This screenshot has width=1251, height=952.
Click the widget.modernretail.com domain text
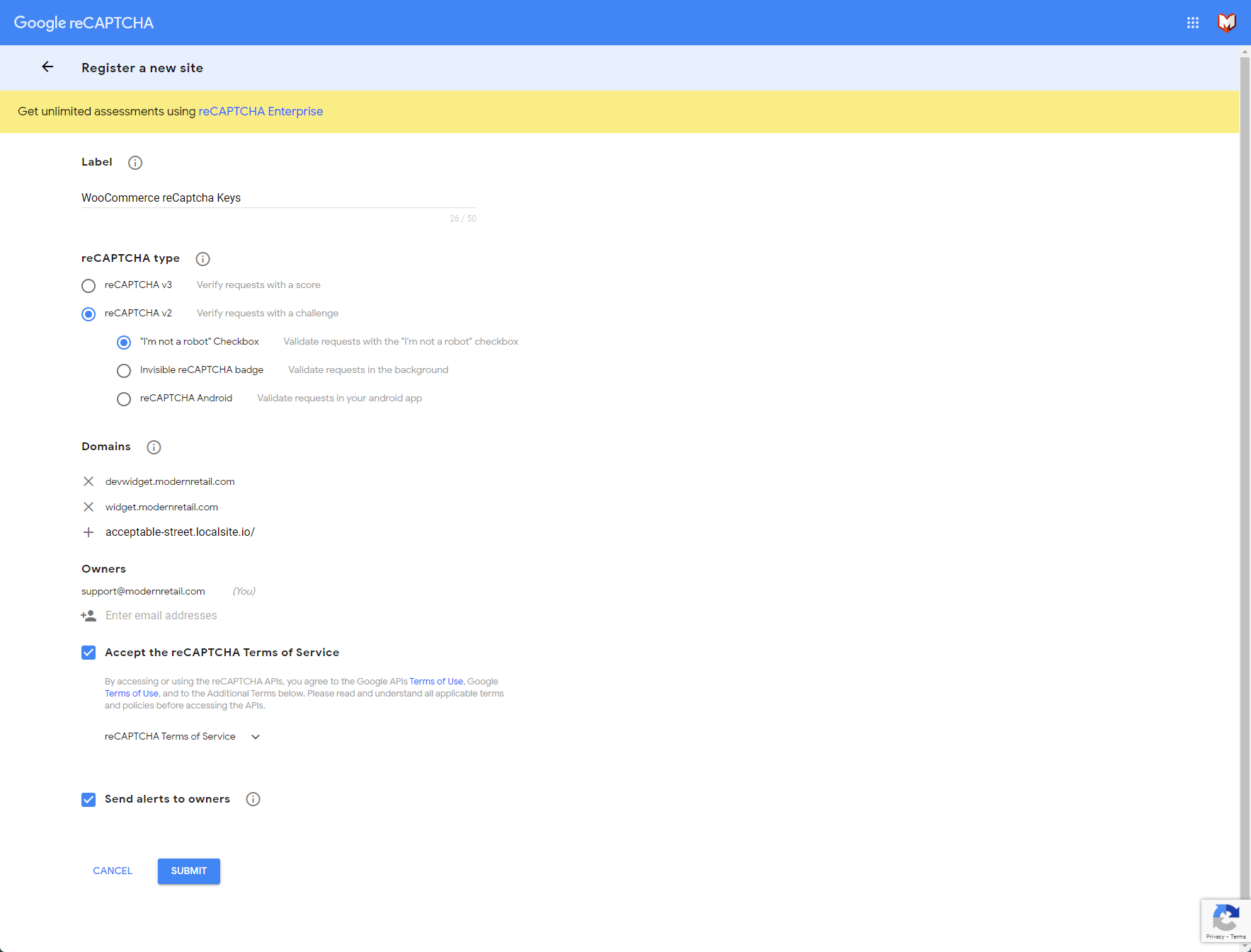point(161,507)
